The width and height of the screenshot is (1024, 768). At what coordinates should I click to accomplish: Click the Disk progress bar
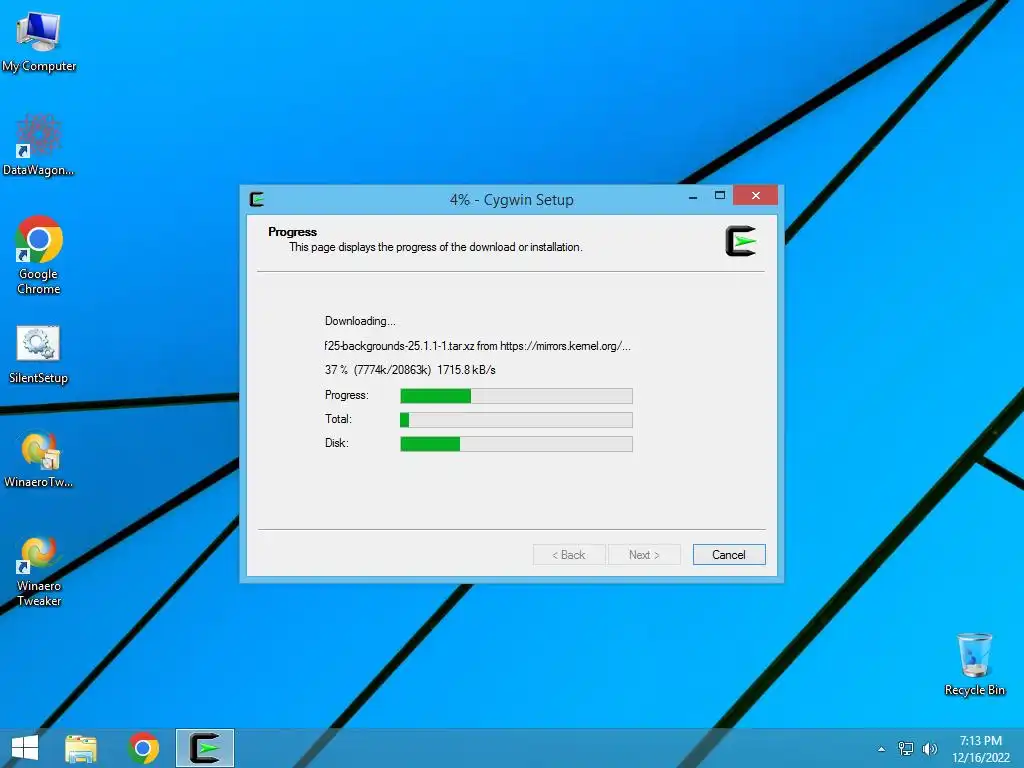pos(516,444)
